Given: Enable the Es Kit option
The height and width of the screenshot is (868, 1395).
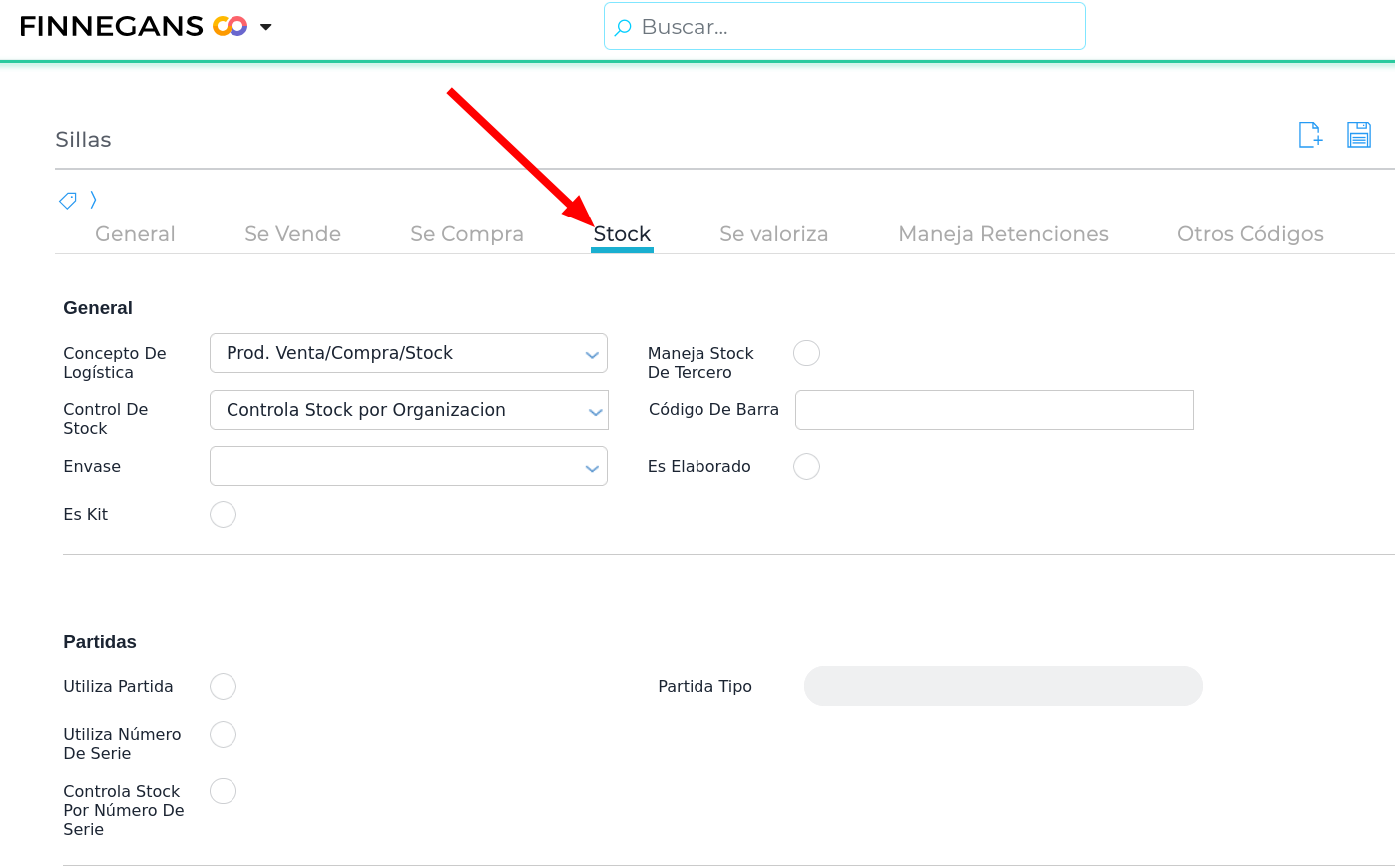Looking at the screenshot, I should coord(223,514).
